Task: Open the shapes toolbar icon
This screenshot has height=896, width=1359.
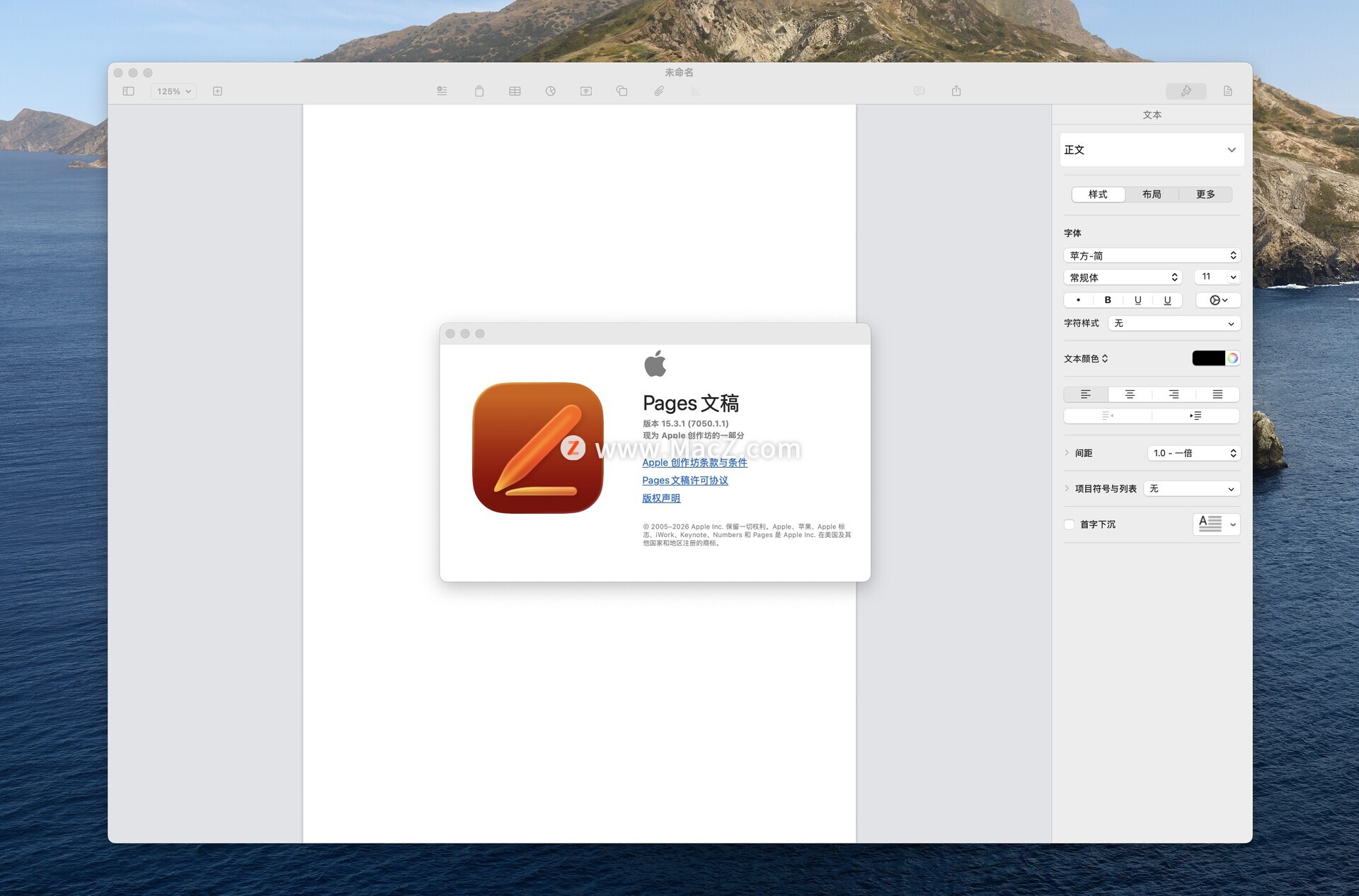Action: [622, 91]
